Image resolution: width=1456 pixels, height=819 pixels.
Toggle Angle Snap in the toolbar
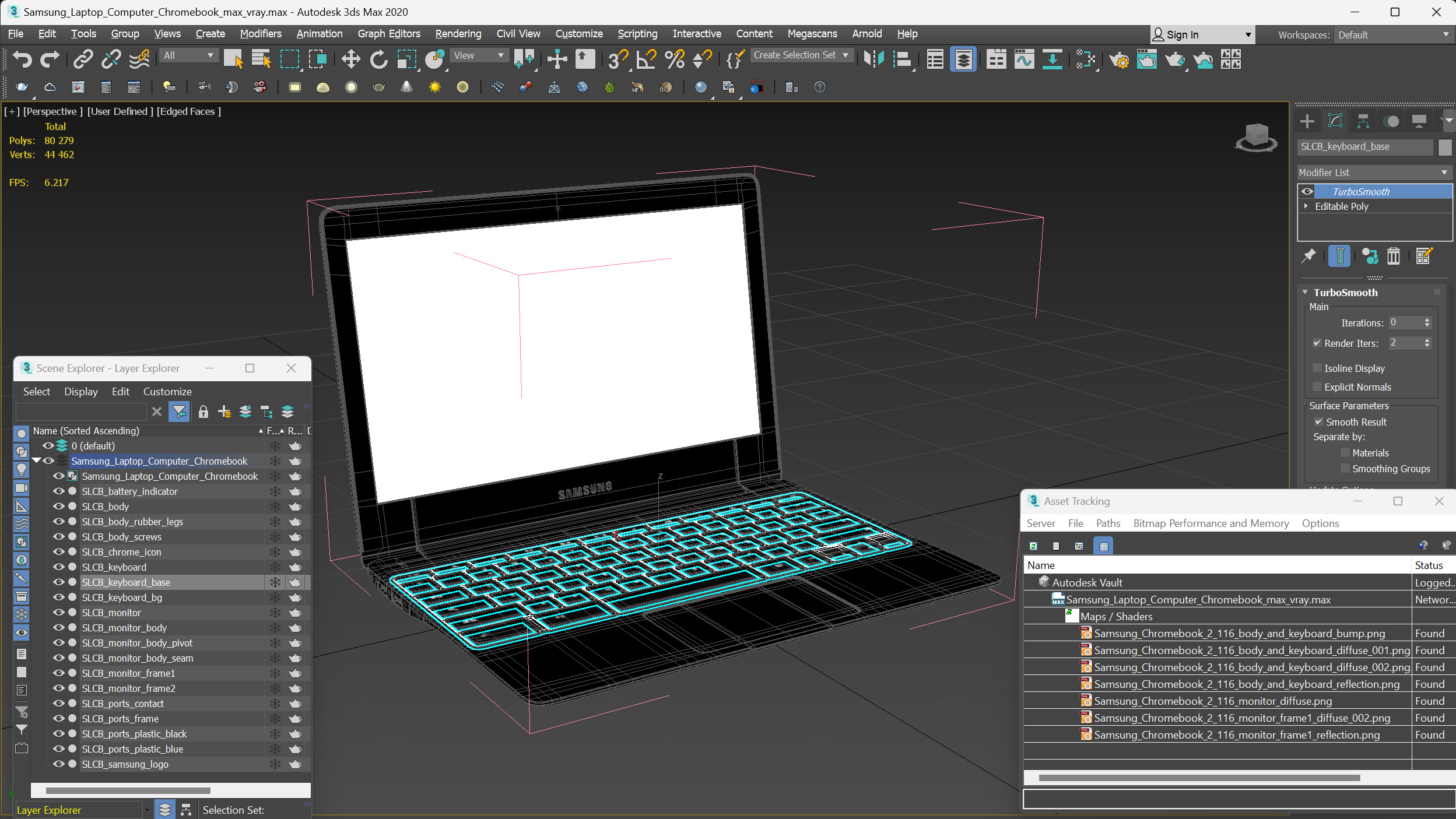pyautogui.click(x=646, y=59)
